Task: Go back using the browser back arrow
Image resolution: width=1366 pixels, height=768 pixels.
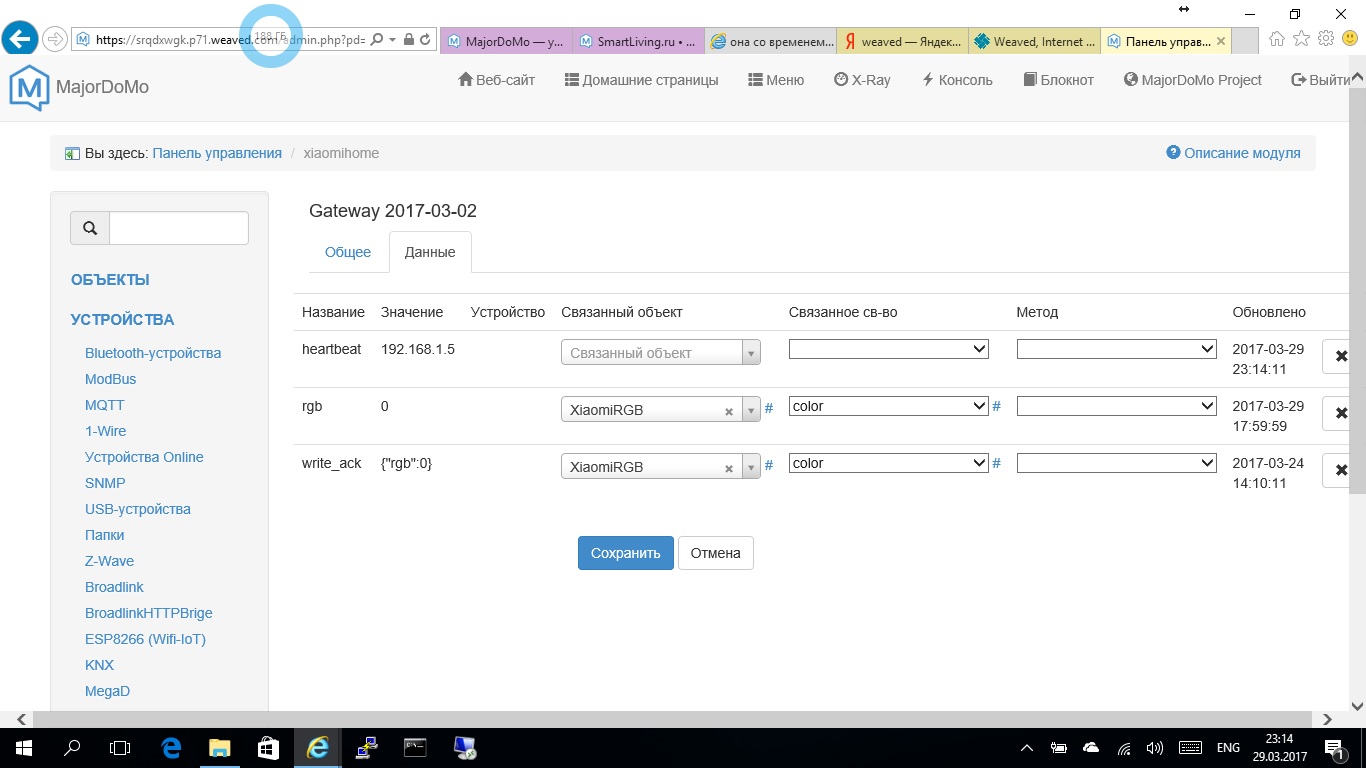Action: (x=20, y=40)
